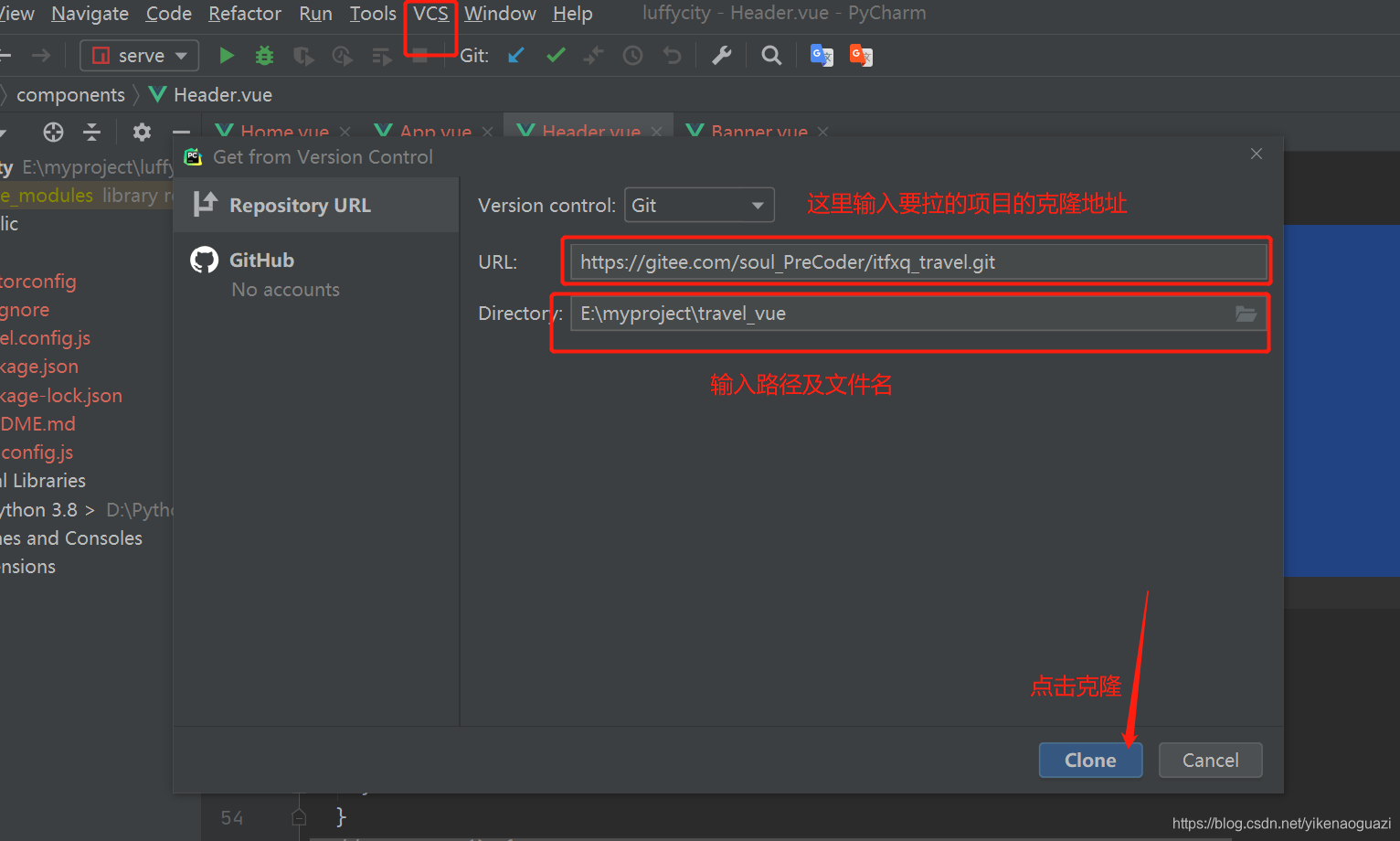The width and height of the screenshot is (1400, 841).
Task: Open the Help menu
Action: coord(572,14)
